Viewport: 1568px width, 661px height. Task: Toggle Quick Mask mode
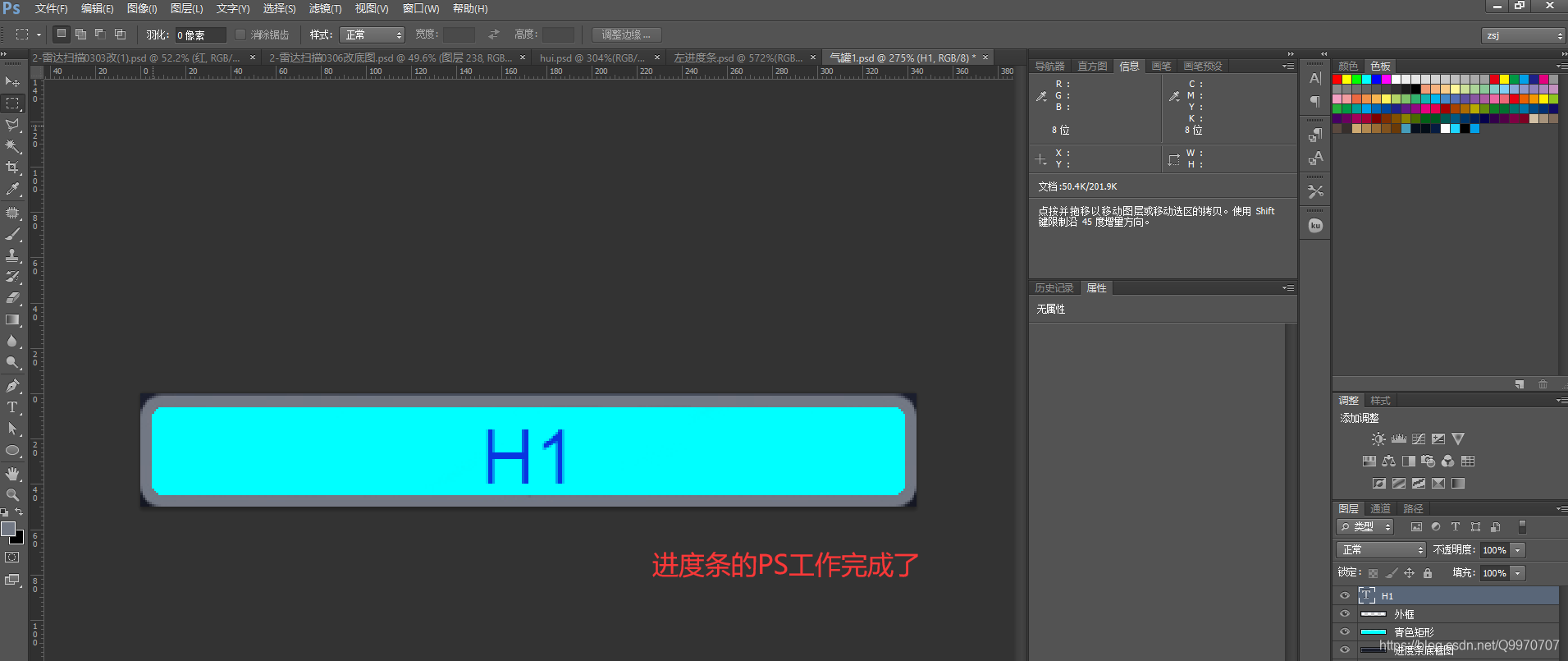pyautogui.click(x=12, y=558)
